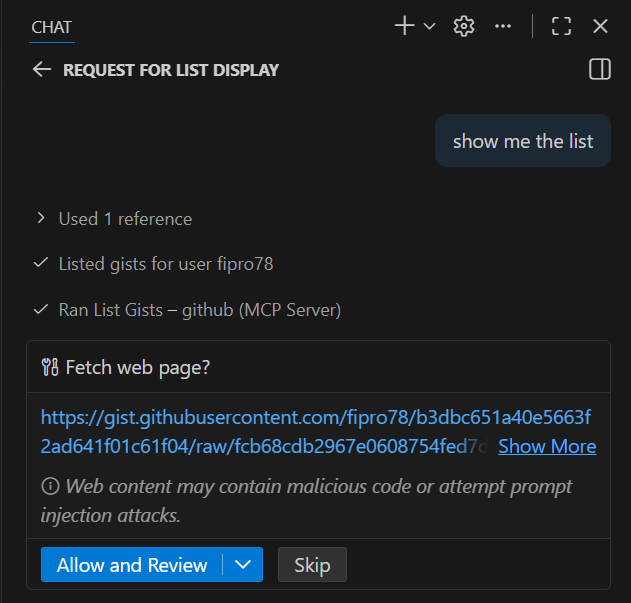Screen dimensions: 631x603
Task: Select "Ran List Gists – github" step
Action: 199,310
